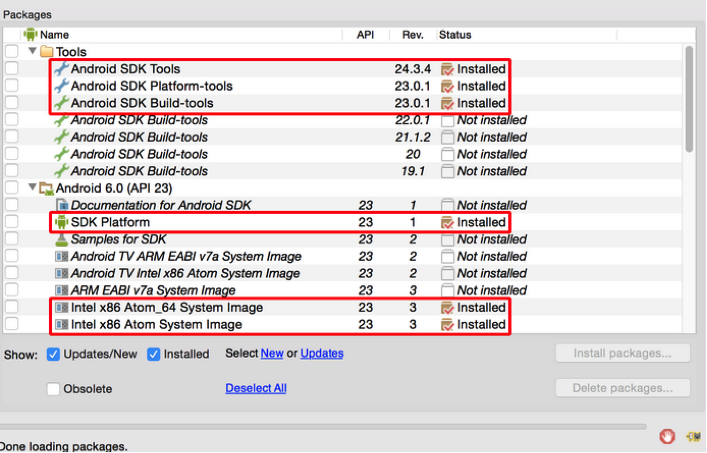The width and height of the screenshot is (707, 453).
Task: Sort by the API column header
Action: (366, 35)
